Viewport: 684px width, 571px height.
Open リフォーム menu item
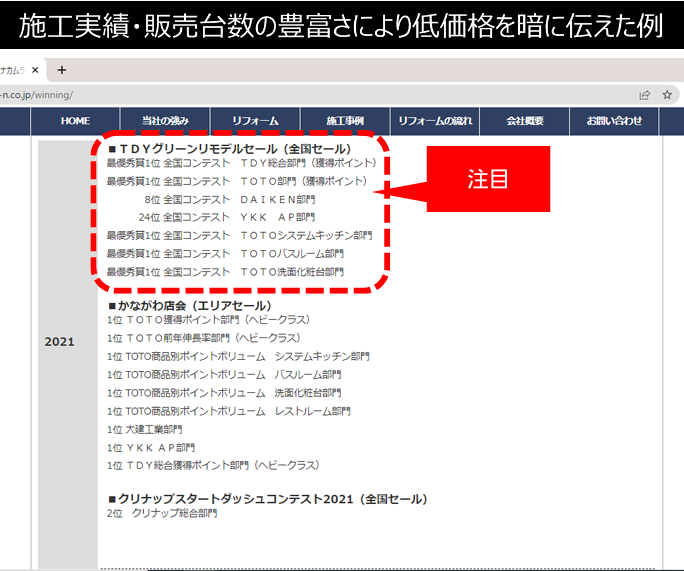[255, 121]
